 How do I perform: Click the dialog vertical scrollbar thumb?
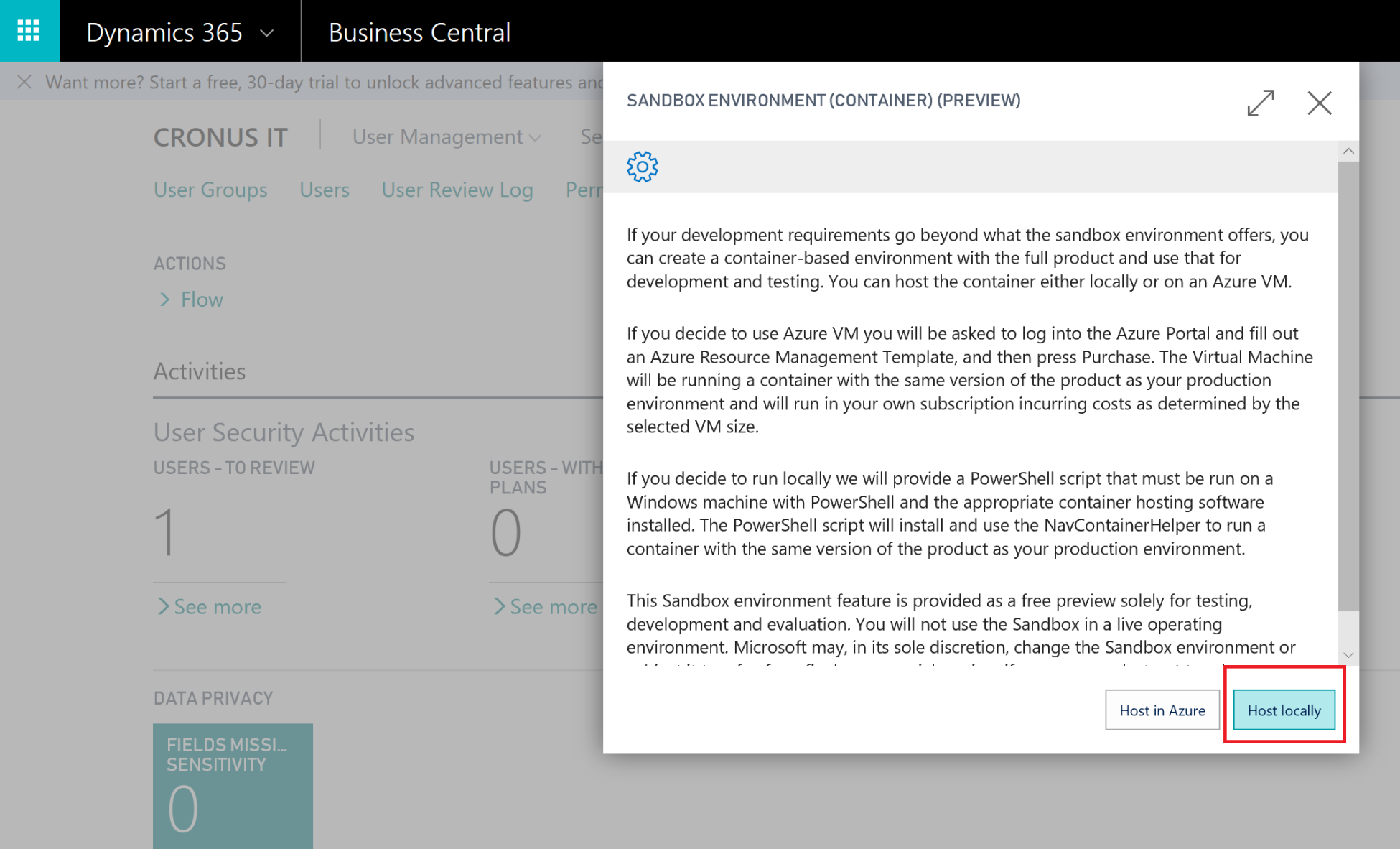[x=1348, y=386]
